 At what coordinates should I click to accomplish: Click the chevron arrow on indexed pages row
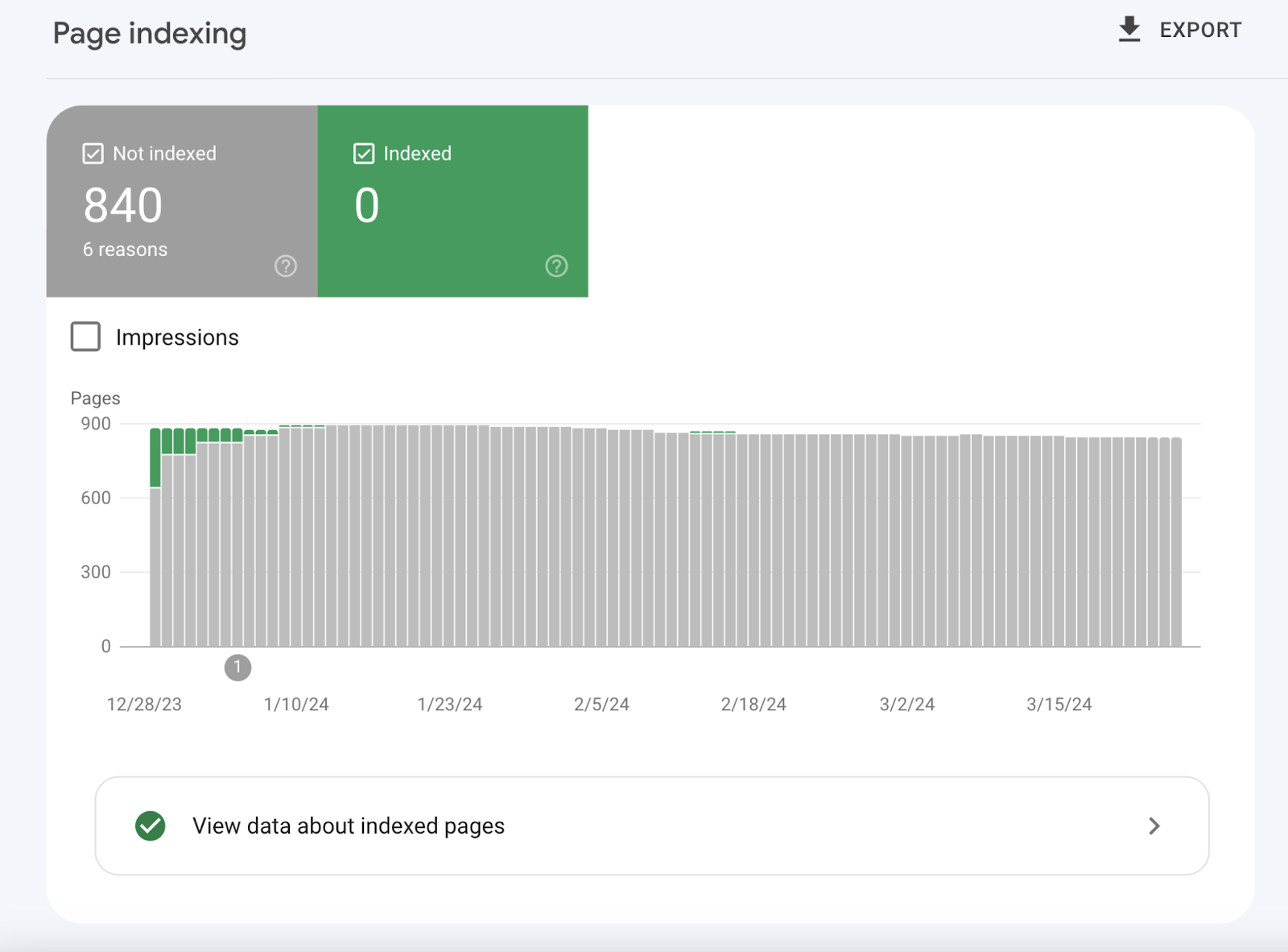pos(1155,826)
